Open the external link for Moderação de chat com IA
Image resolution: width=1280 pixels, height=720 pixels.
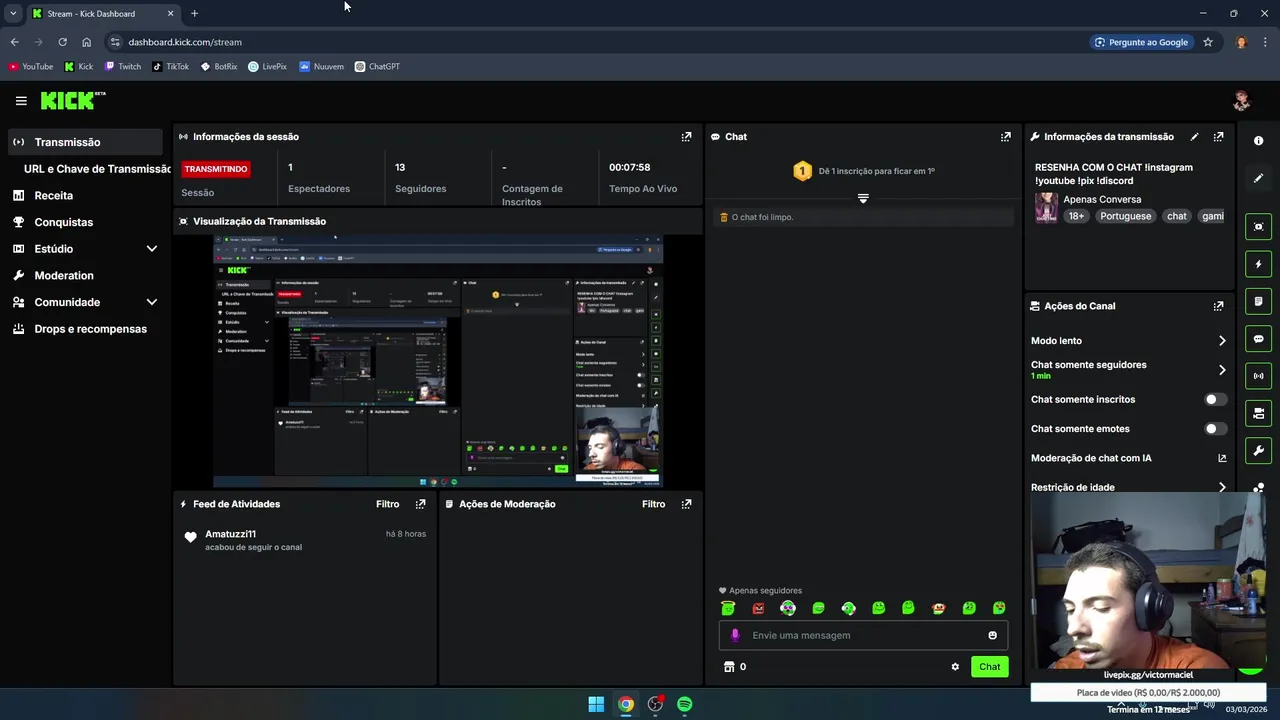[1222, 458]
